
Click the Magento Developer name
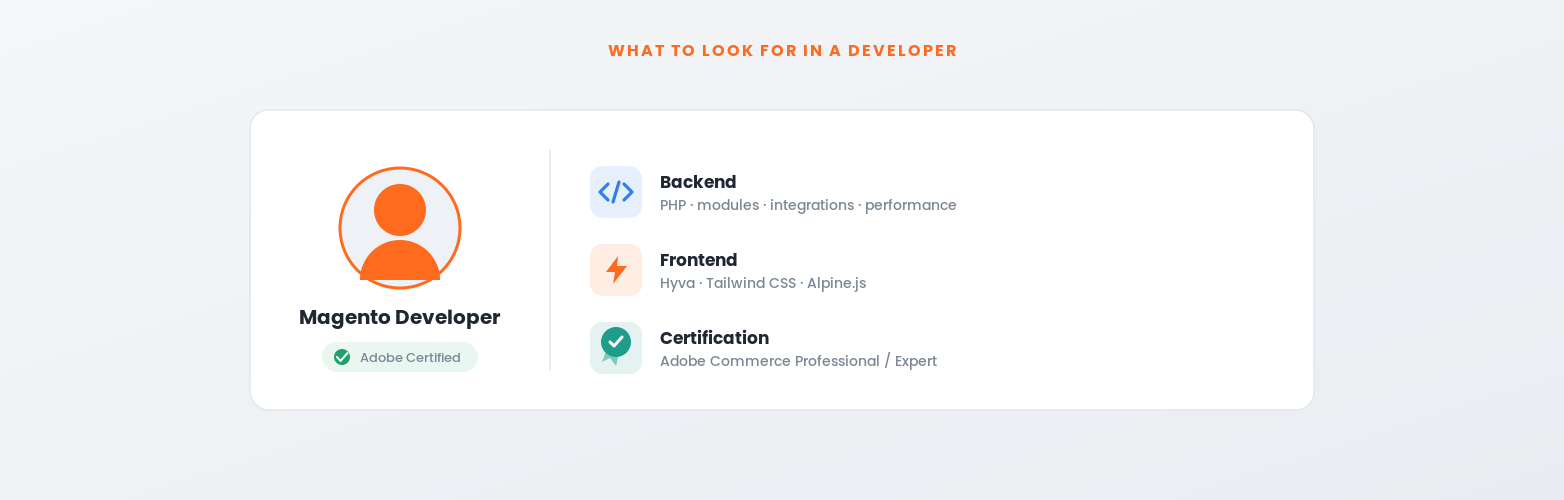coord(400,317)
